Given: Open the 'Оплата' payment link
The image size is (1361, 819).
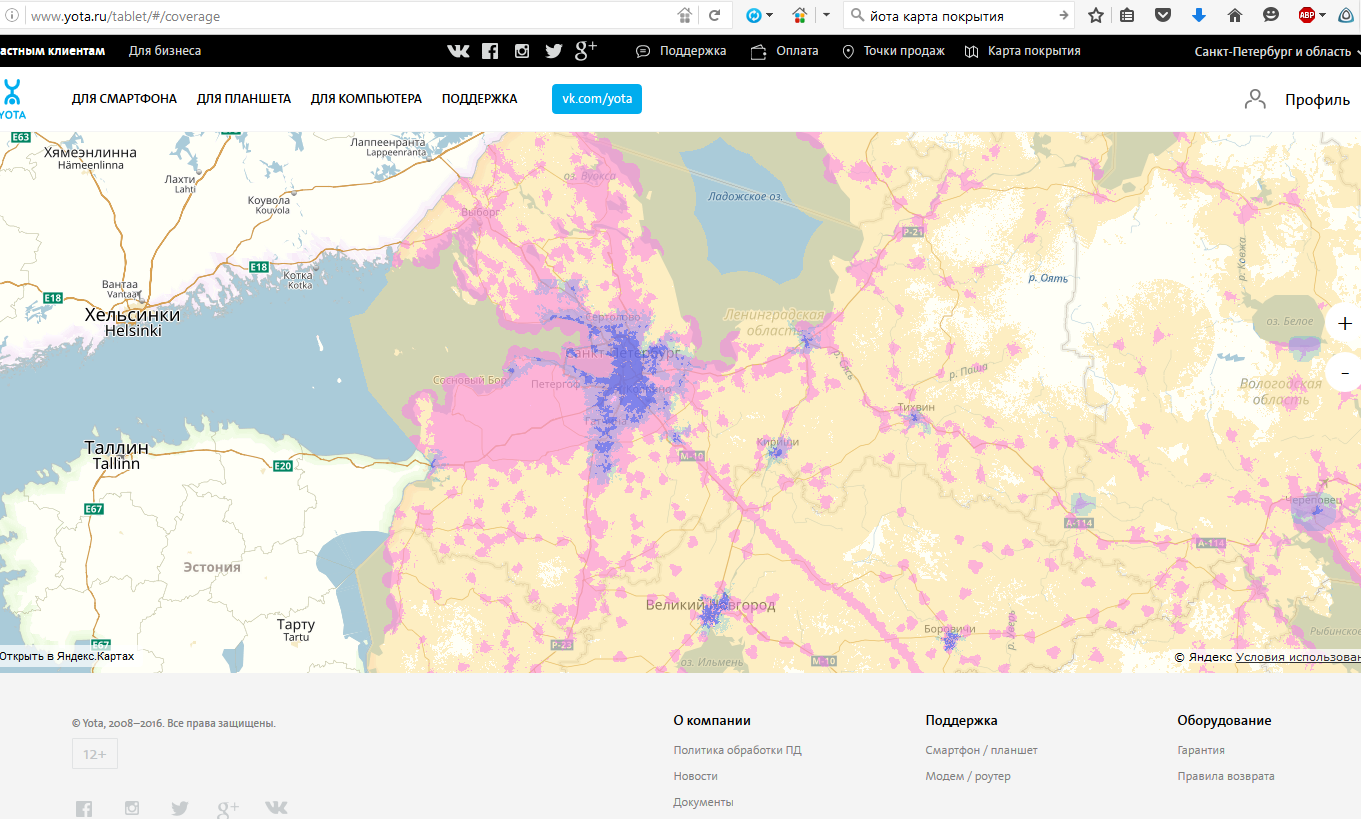Looking at the screenshot, I should coord(784,51).
